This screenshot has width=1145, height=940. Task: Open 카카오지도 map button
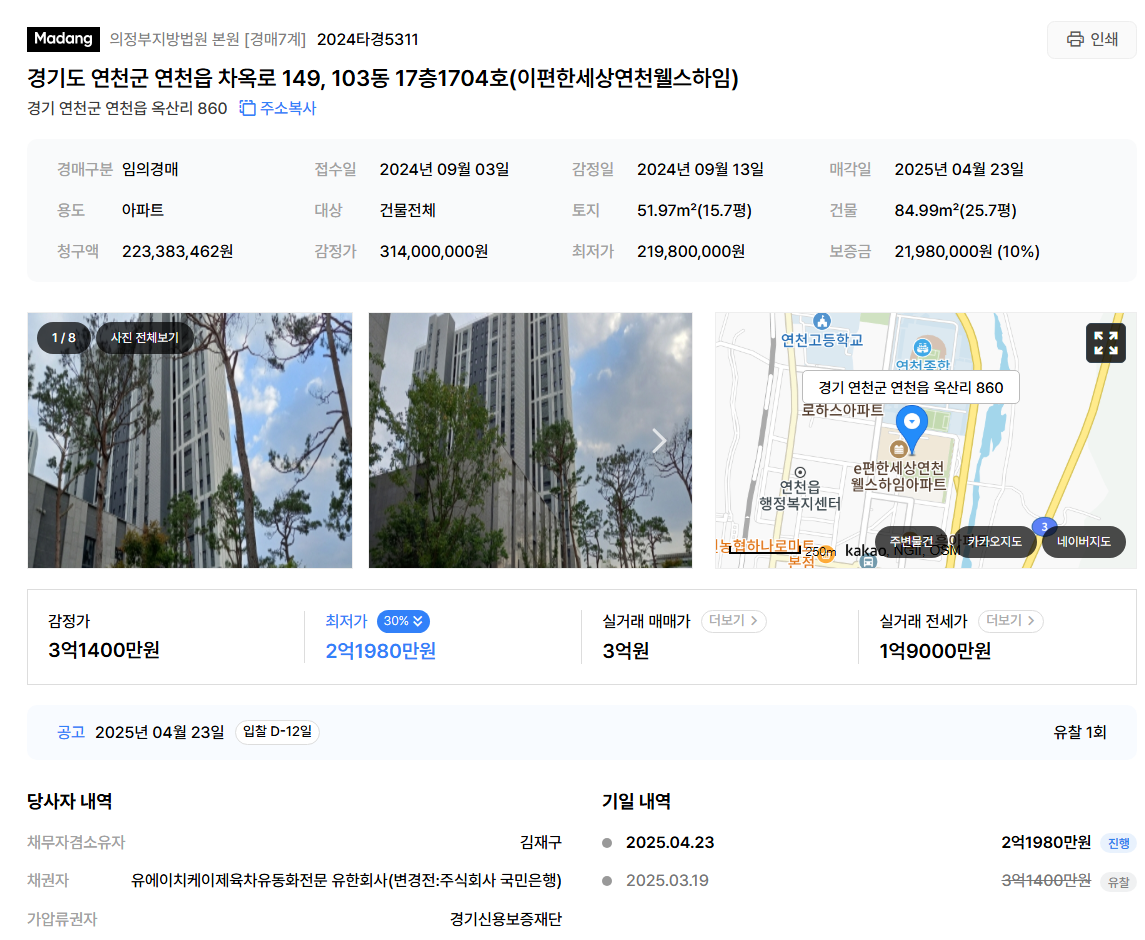point(995,541)
